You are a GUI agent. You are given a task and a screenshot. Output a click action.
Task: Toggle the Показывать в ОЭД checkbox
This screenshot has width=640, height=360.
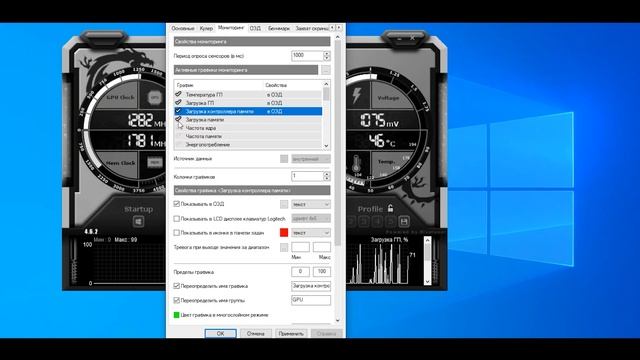tap(176, 204)
